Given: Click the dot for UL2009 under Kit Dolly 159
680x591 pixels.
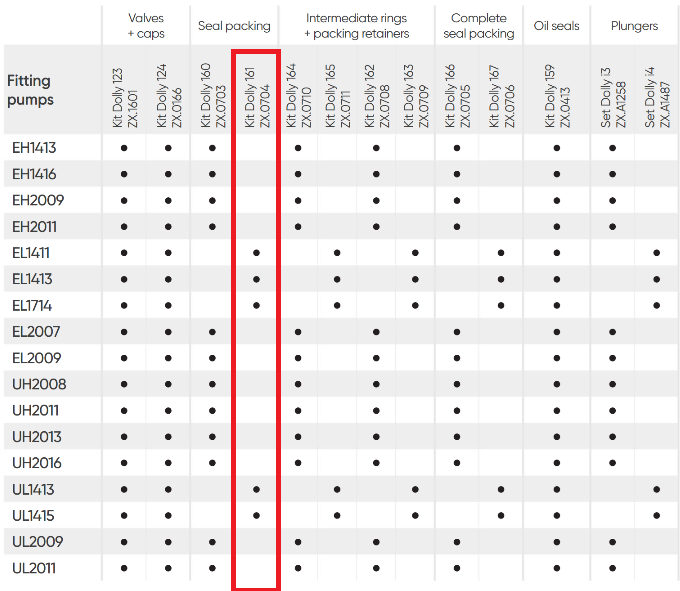Looking at the screenshot, I should [556, 542].
